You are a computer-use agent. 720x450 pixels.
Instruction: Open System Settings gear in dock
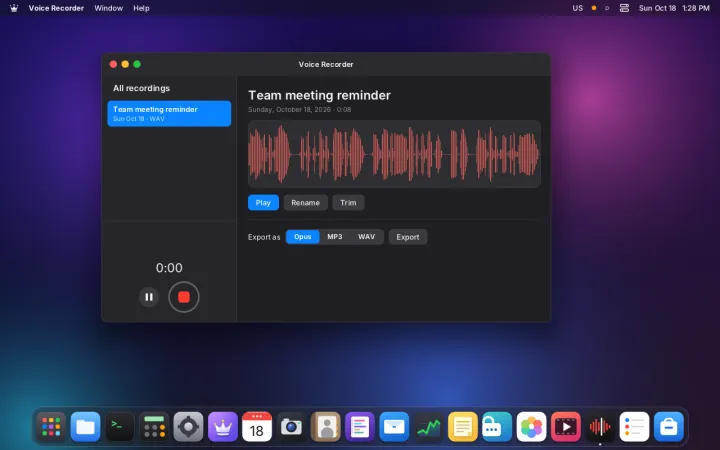pyautogui.click(x=188, y=427)
